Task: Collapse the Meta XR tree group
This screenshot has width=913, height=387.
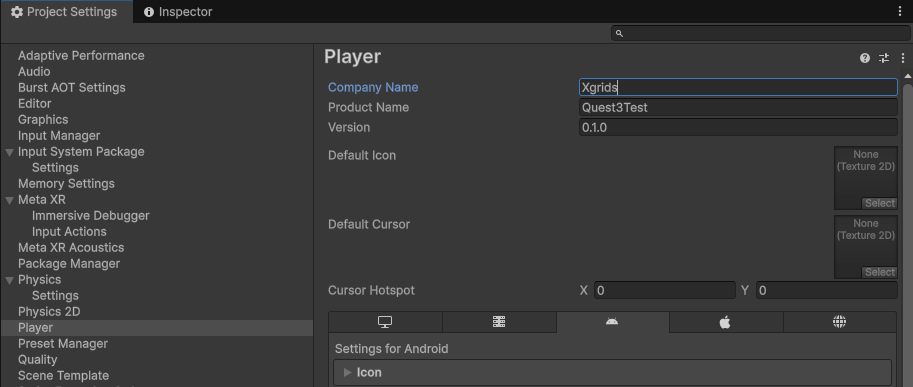Action: point(9,200)
